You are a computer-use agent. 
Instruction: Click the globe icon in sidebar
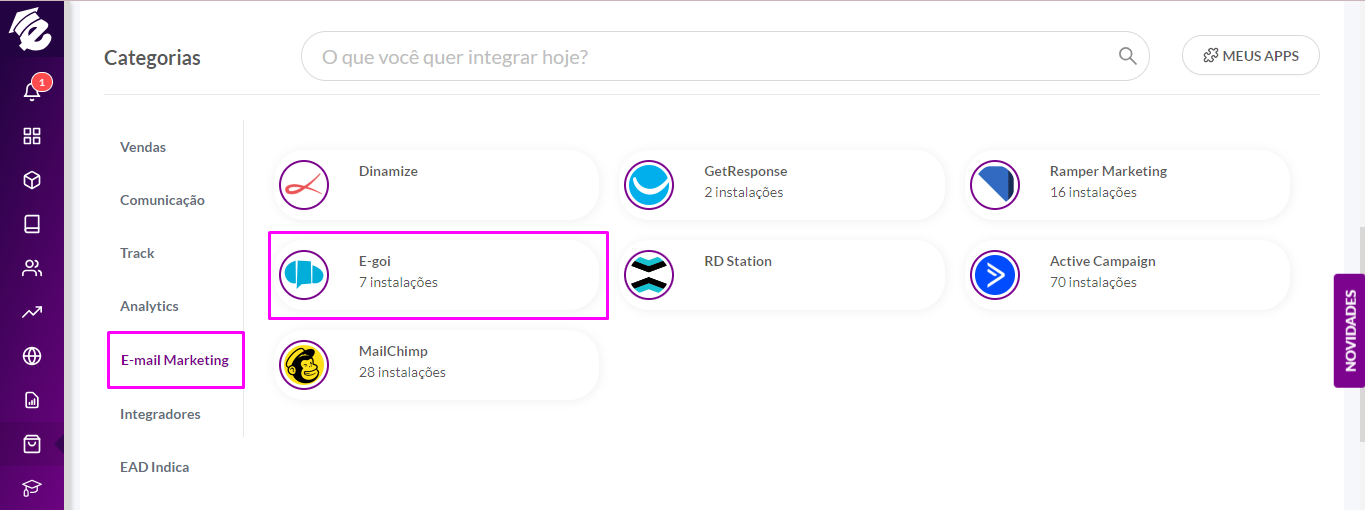point(32,356)
